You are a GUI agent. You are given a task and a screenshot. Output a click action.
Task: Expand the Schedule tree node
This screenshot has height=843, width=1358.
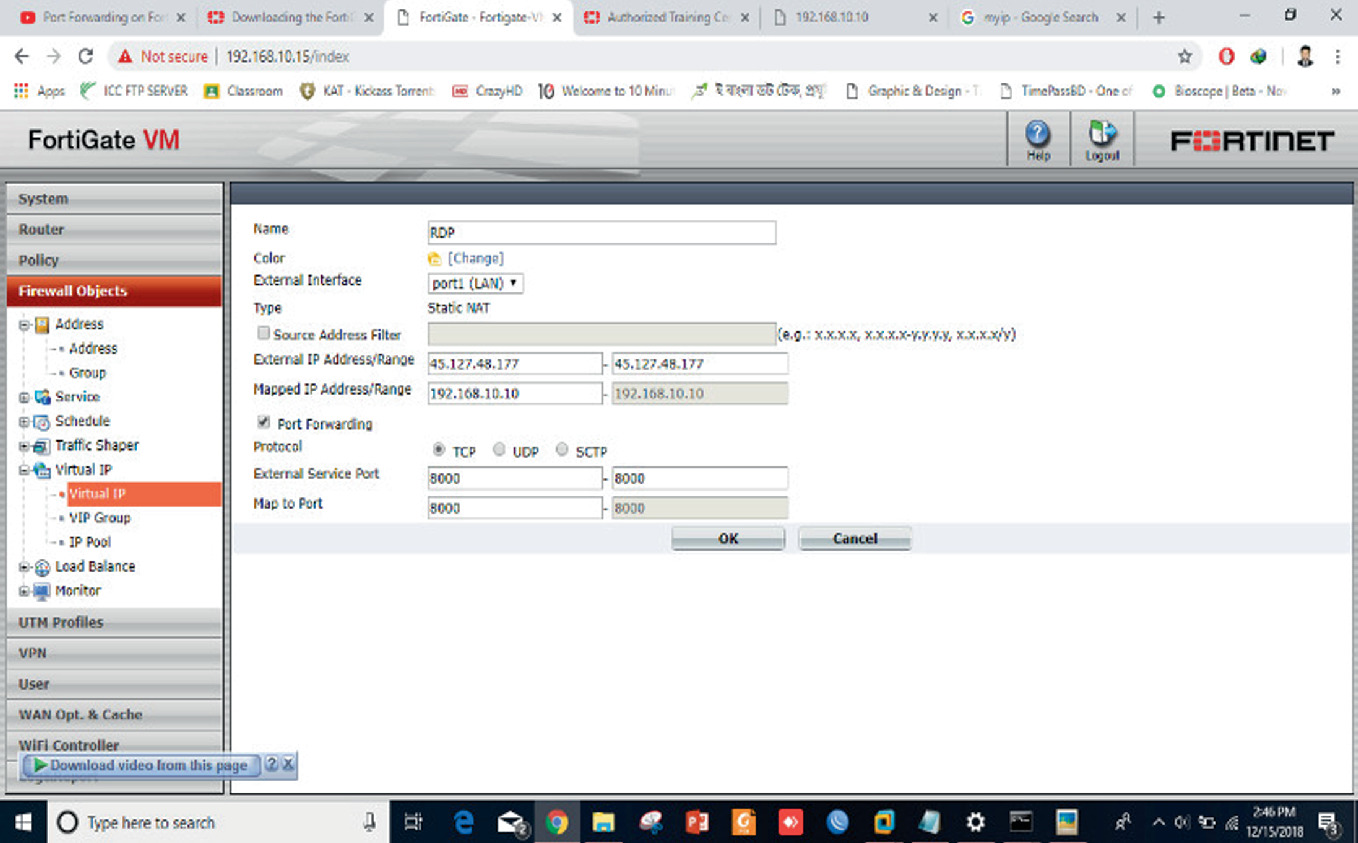click(x=24, y=421)
